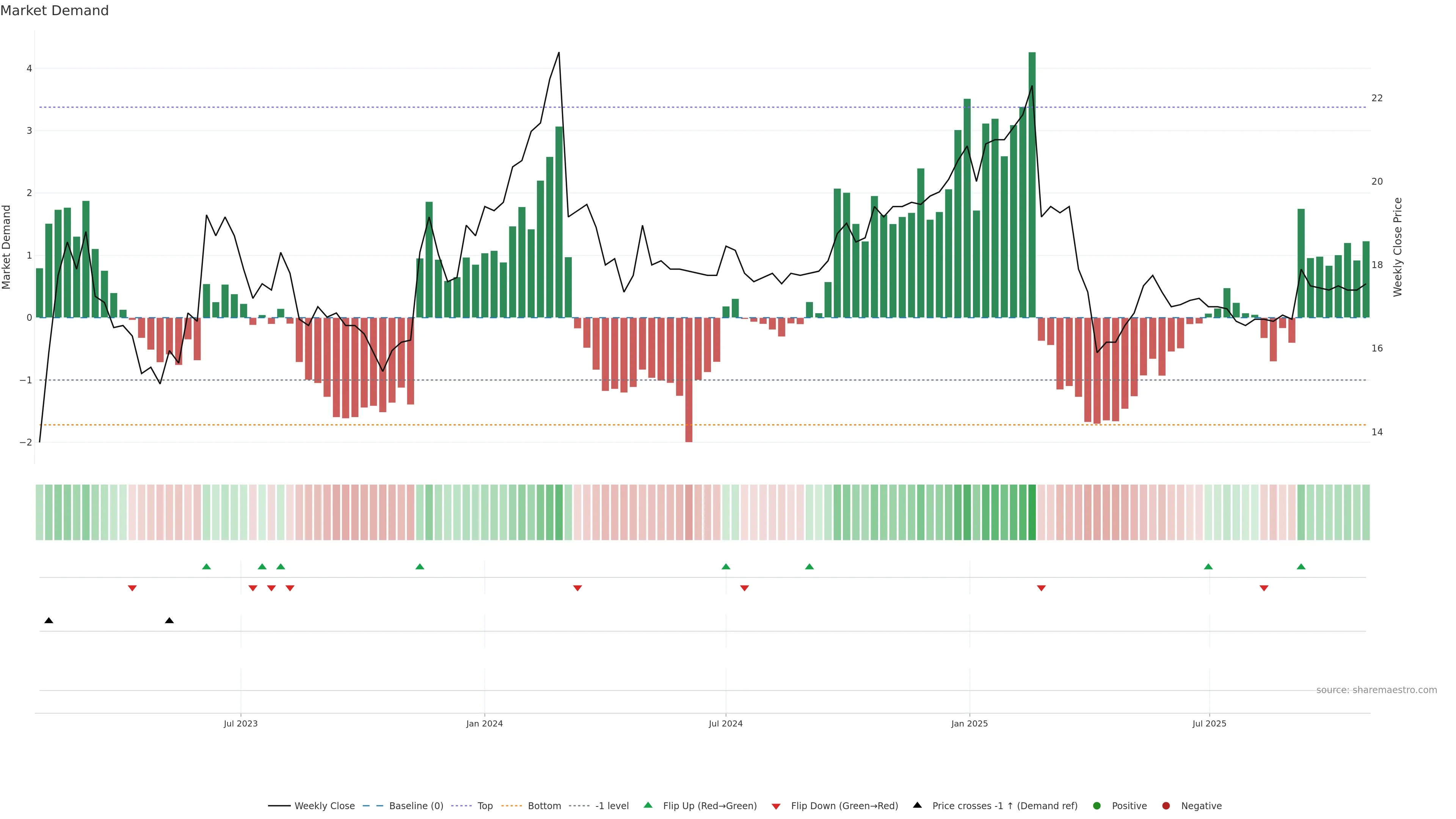Click the first black price-cross triangle marker
This screenshot has height=819, width=1456.
pos(49,621)
